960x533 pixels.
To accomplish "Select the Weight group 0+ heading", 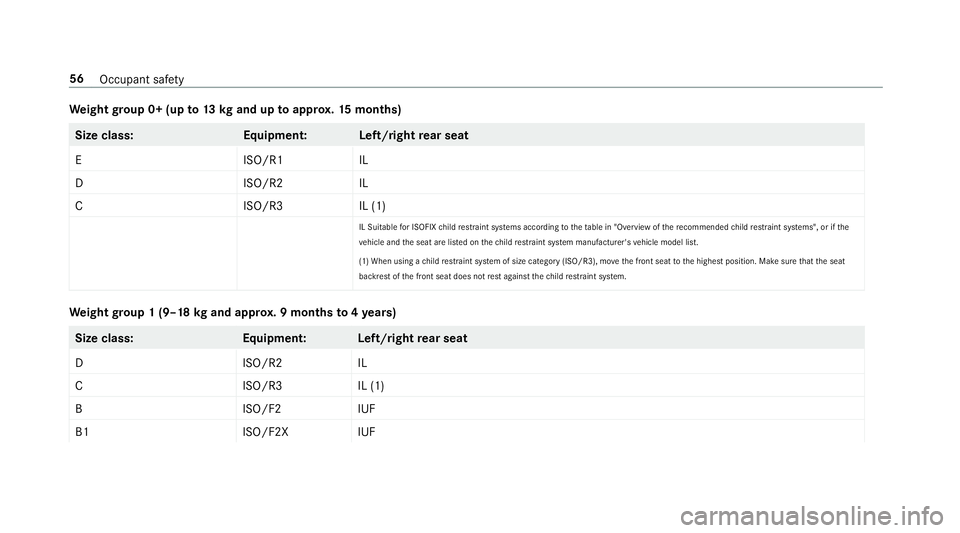I will (x=235, y=110).
